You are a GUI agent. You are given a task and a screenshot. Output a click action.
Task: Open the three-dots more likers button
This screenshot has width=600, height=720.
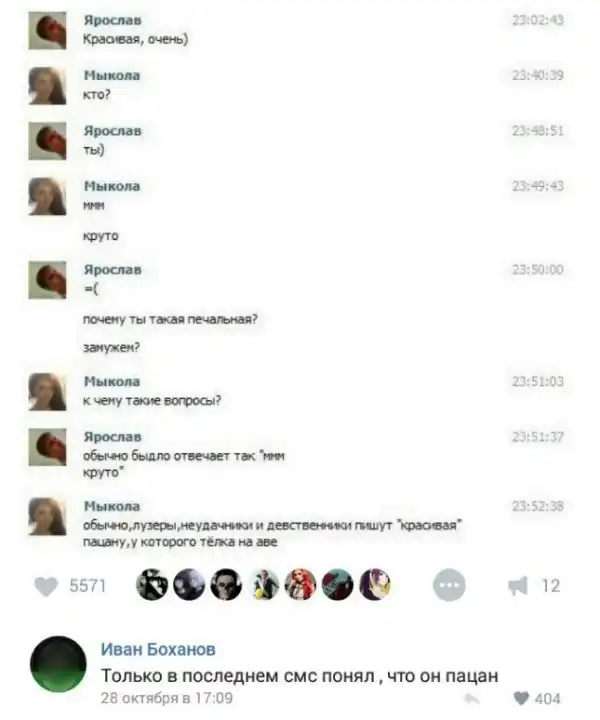[449, 585]
